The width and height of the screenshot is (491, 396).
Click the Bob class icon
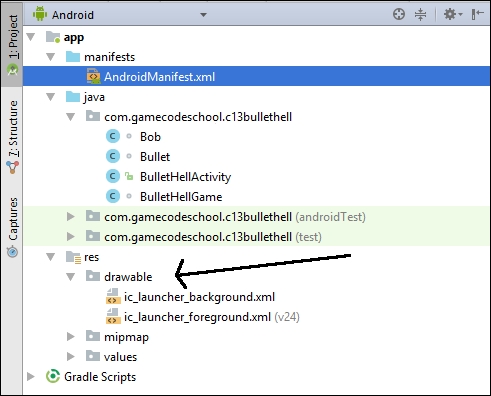(113, 136)
